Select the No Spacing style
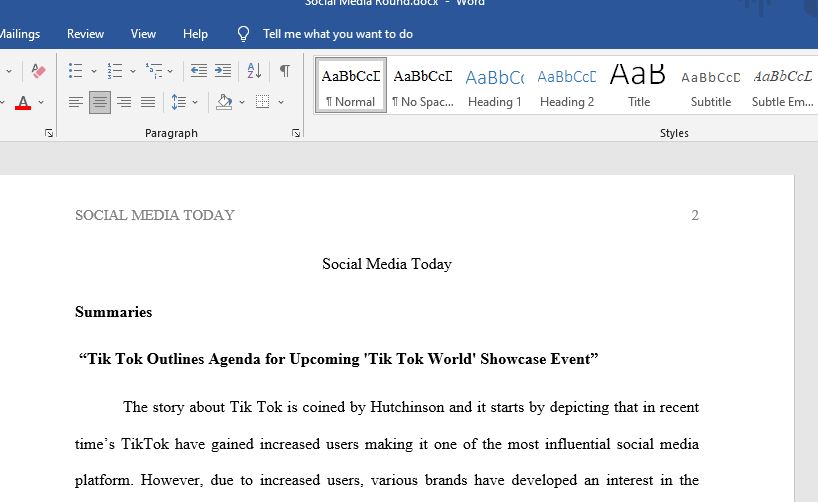Screen dimensions: 818x502 point(423,85)
